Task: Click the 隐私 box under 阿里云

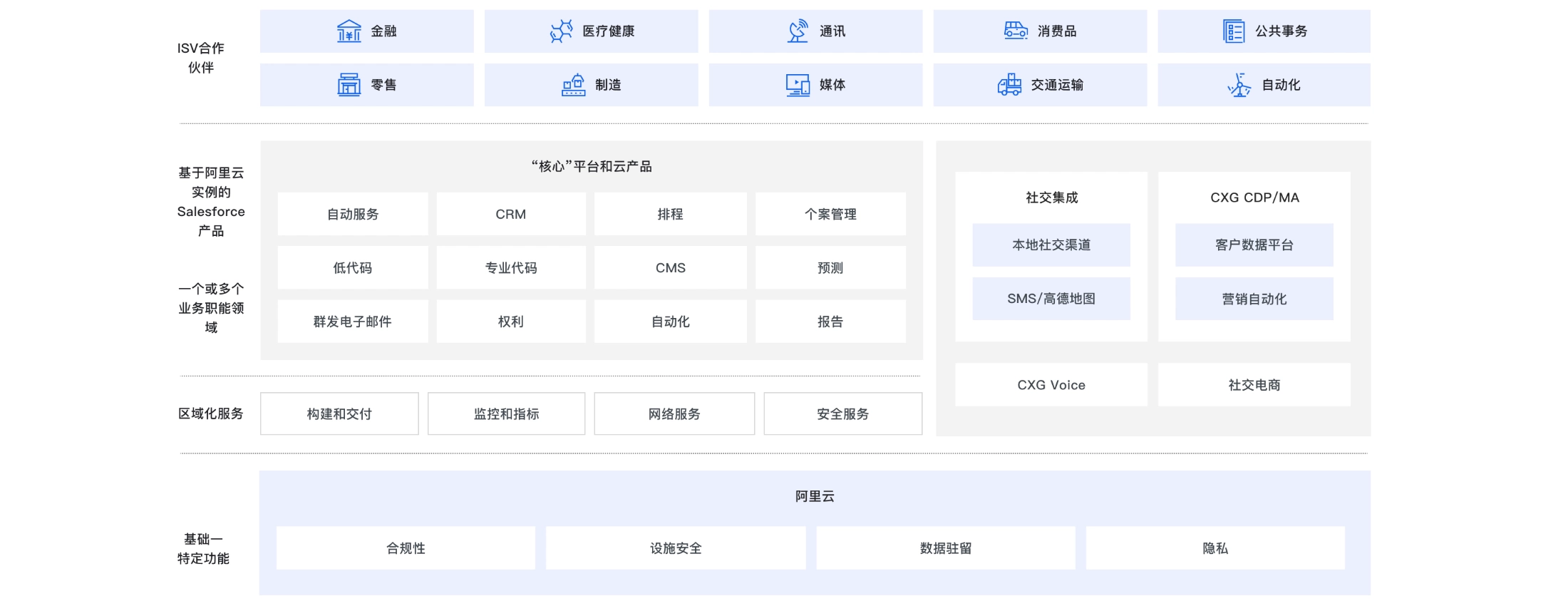Action: point(1215,548)
